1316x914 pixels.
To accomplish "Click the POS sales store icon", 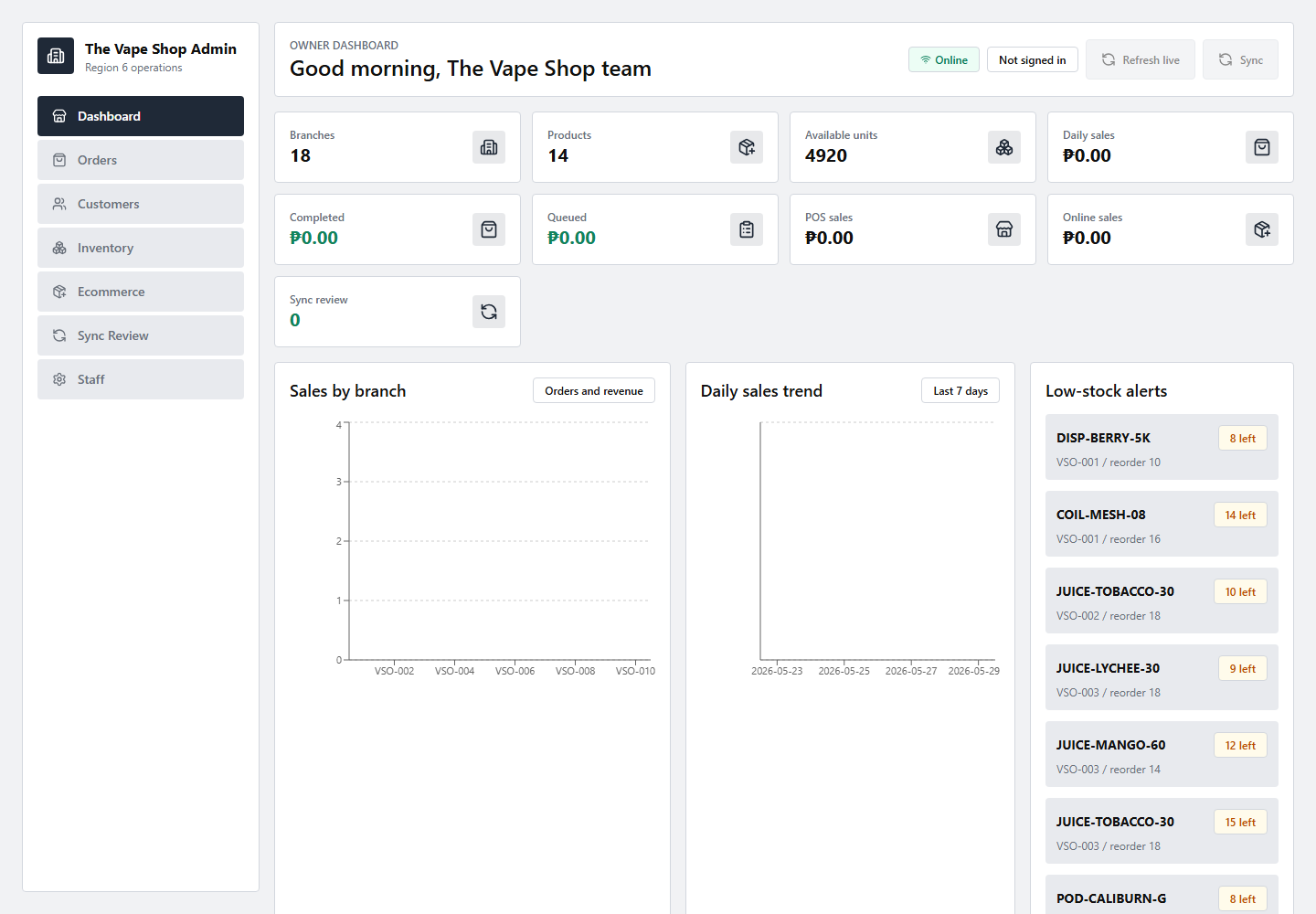I will pyautogui.click(x=1004, y=229).
